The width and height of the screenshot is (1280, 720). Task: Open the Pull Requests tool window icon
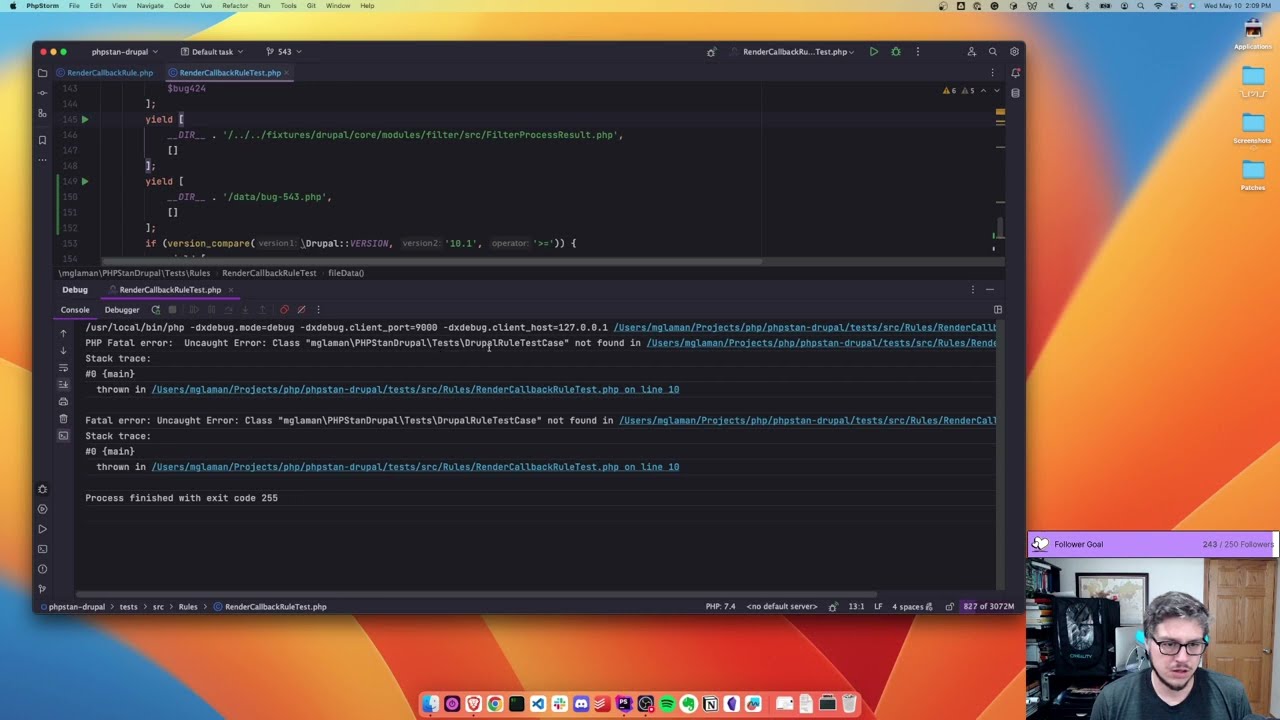coord(42,114)
